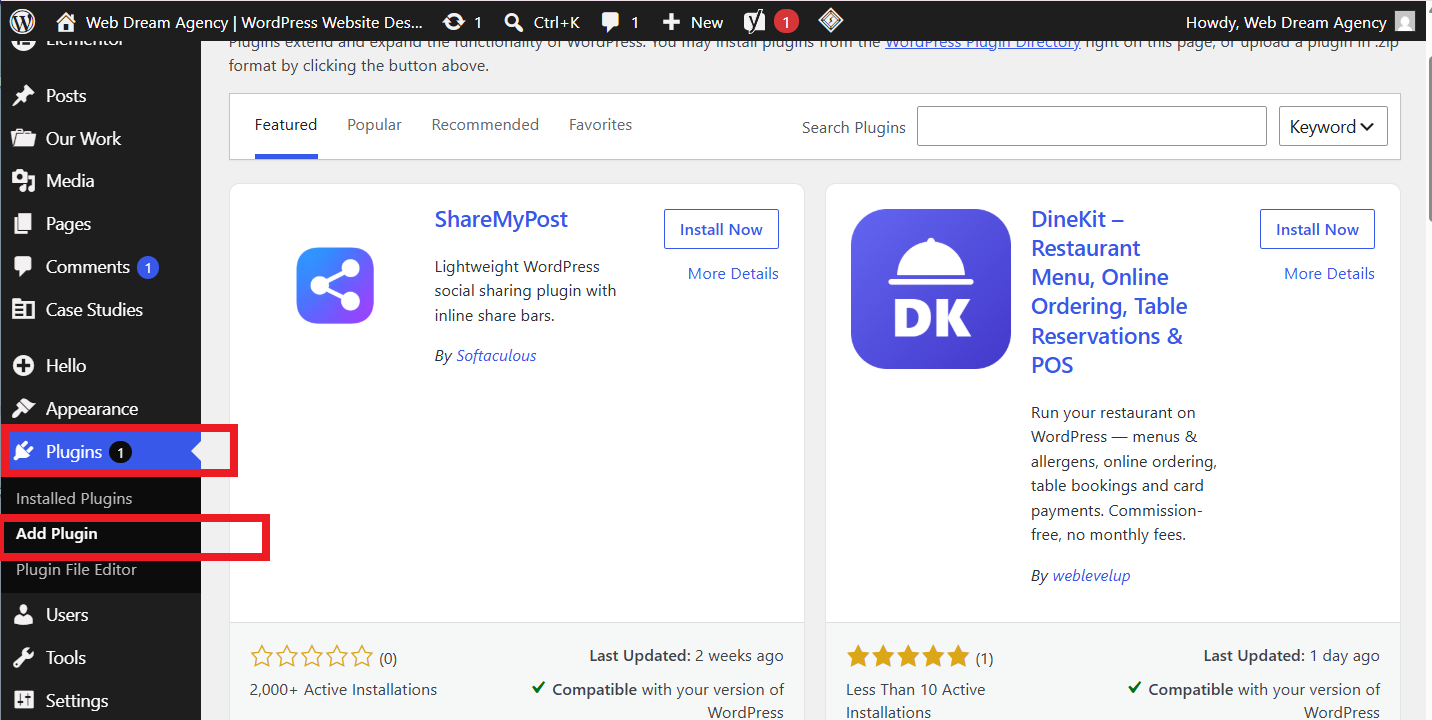Image resolution: width=1432 pixels, height=720 pixels.
Task: Open the updates icon in admin bar
Action: tap(453, 22)
